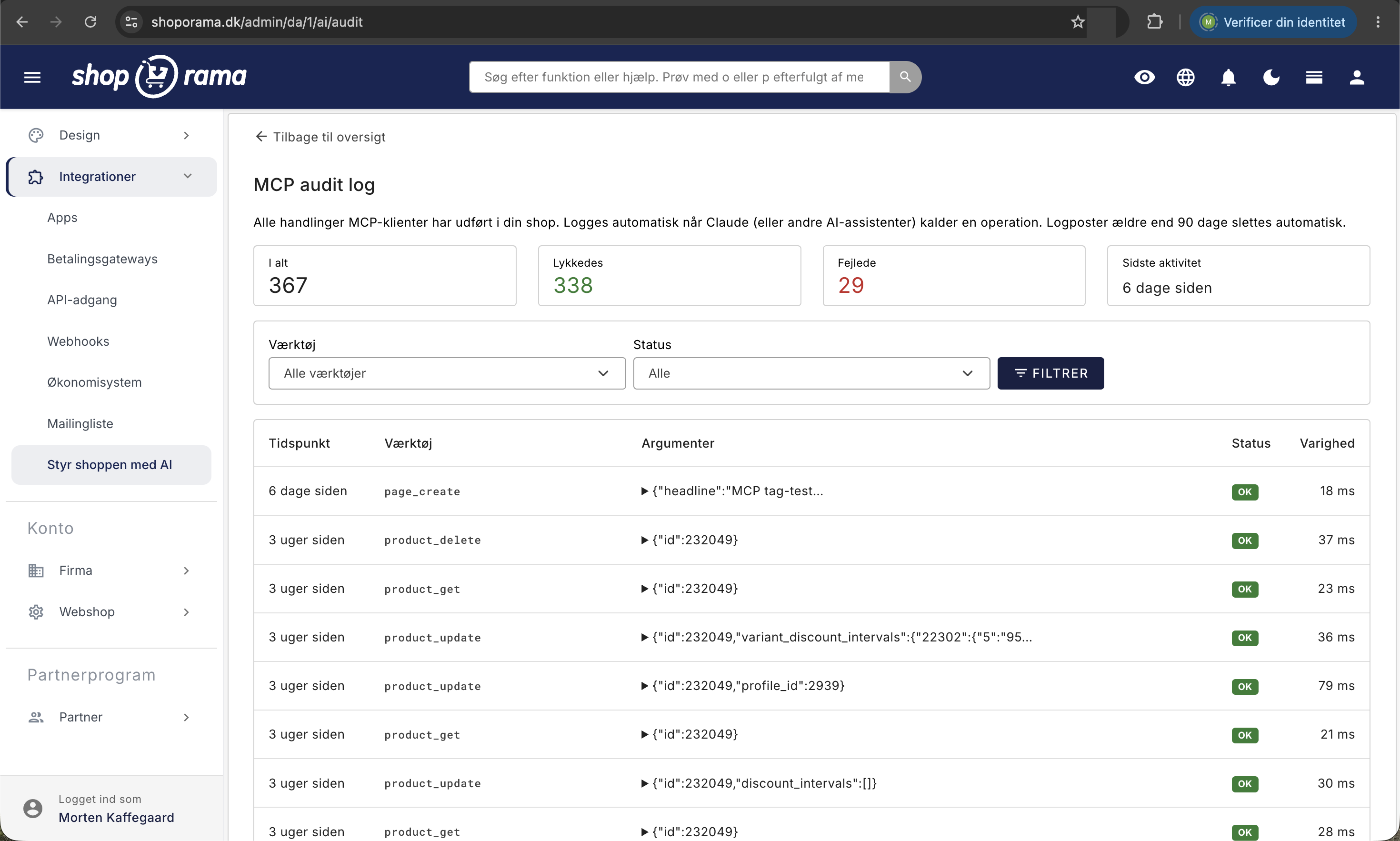Open the globe language icon
Image resolution: width=1400 pixels, height=841 pixels.
coord(1185,77)
